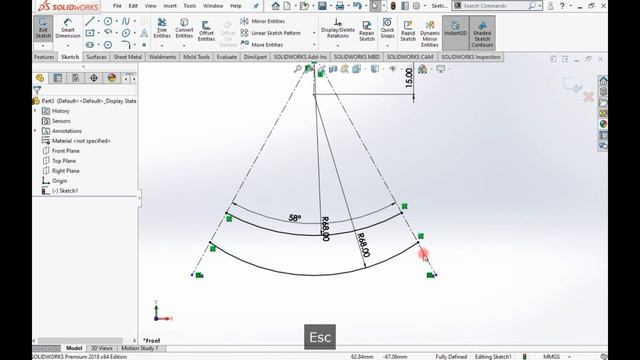Select the Sketch Fillet tool
Image resolution: width=640 pixels, height=360 pixels.
pyautogui.click(x=126, y=44)
